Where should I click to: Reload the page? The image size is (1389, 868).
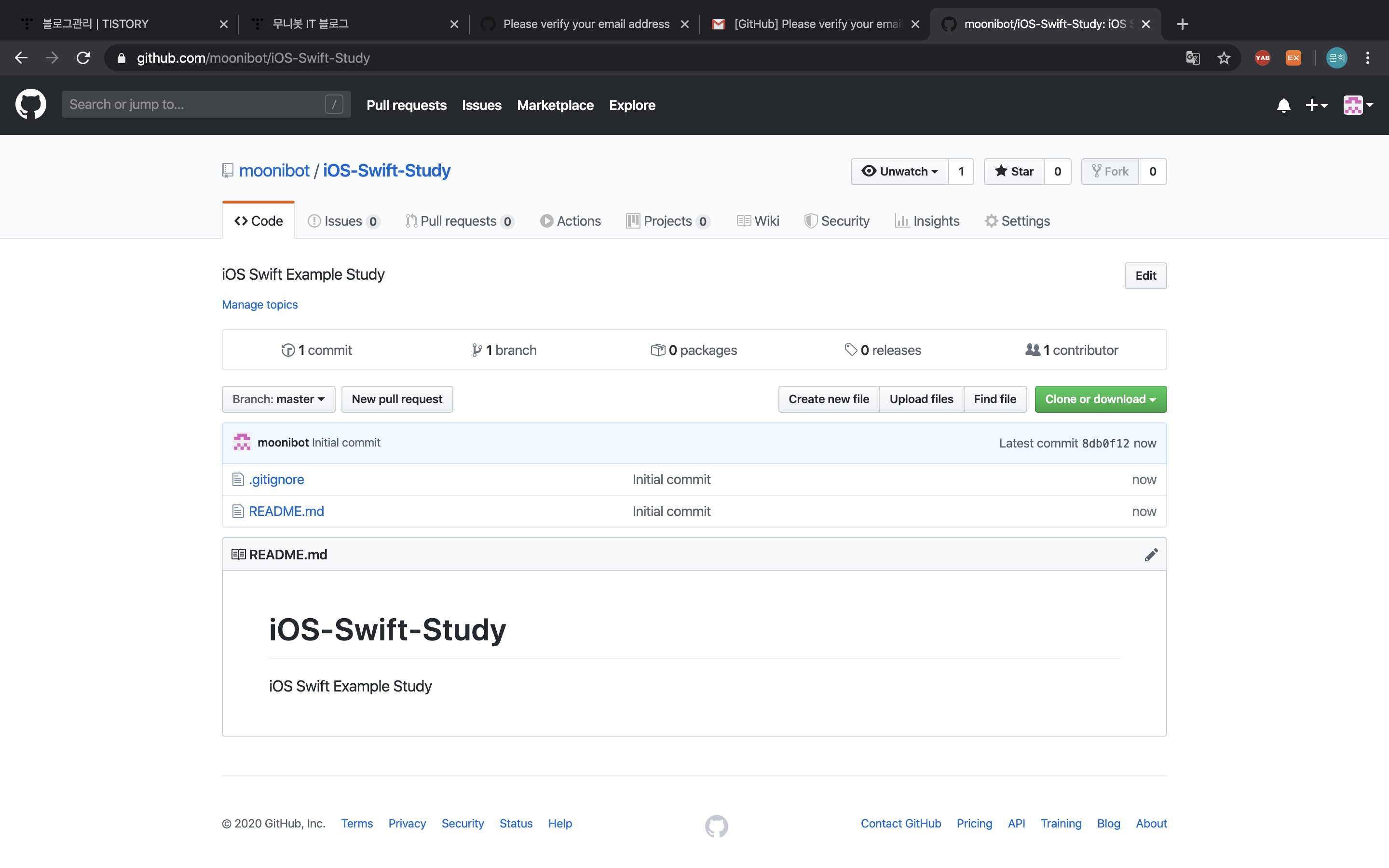(83, 58)
